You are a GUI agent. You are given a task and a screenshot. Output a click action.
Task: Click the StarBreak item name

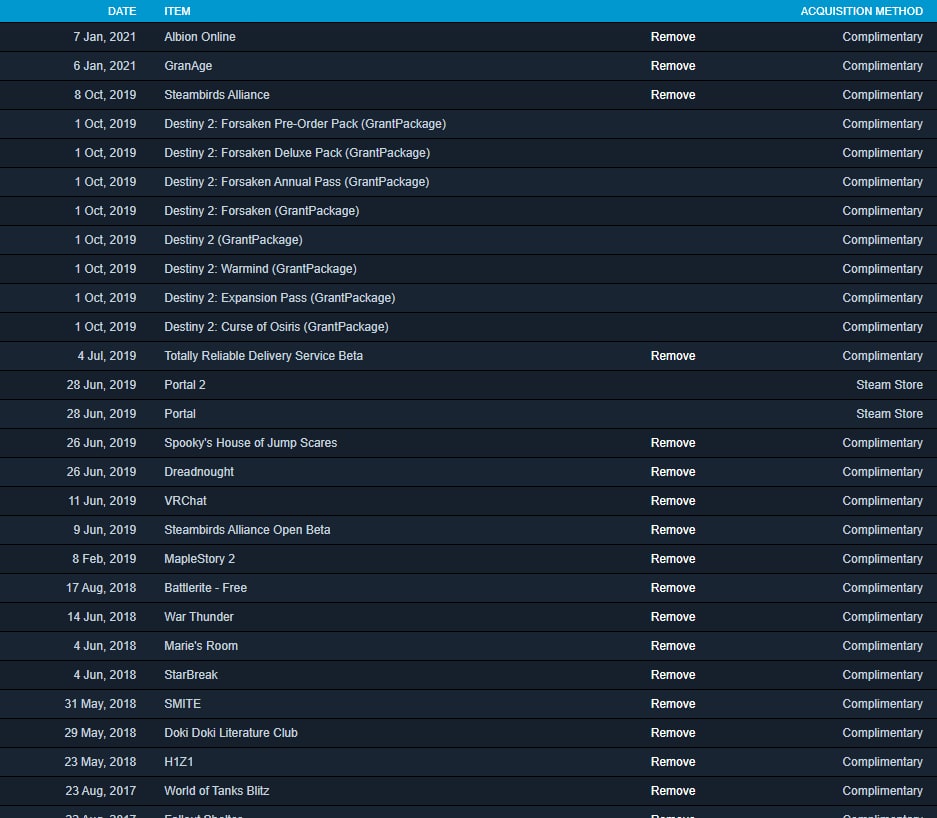pos(191,675)
